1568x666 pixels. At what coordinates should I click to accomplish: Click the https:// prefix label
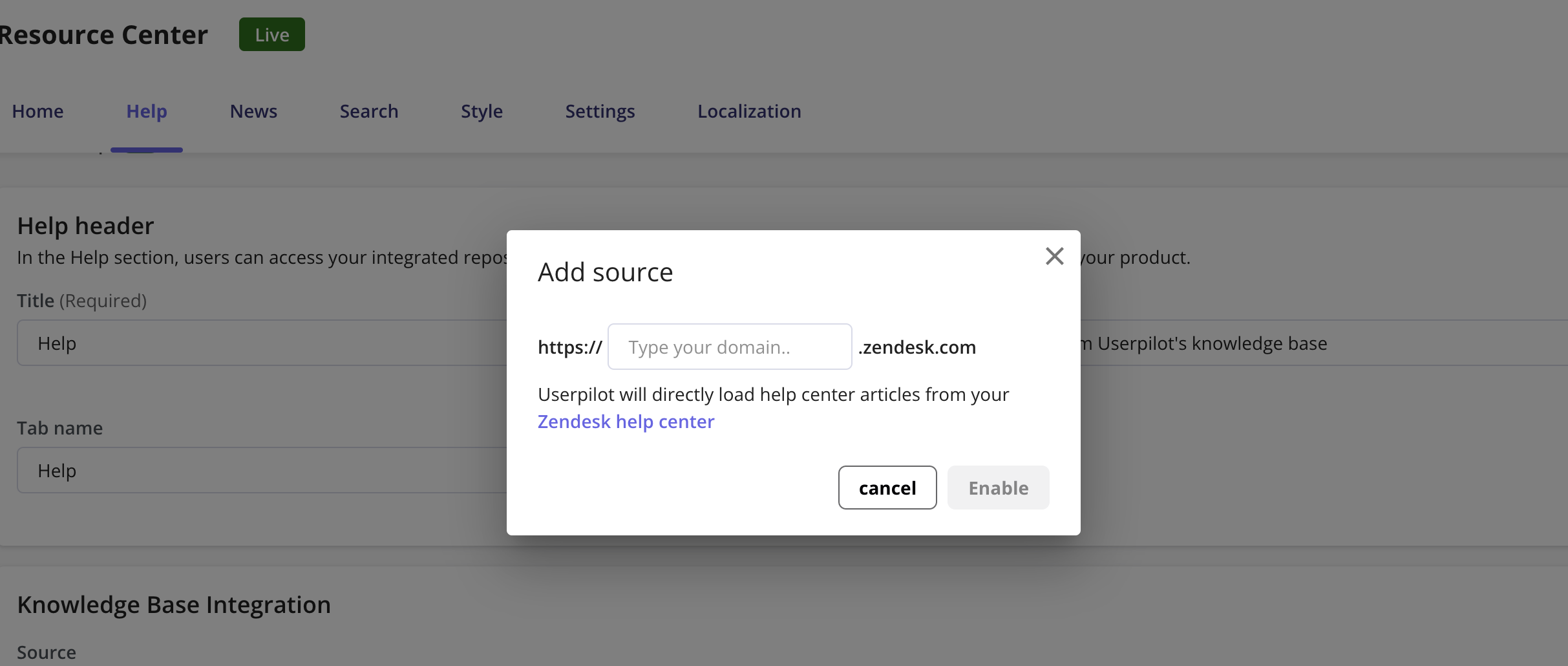click(569, 347)
